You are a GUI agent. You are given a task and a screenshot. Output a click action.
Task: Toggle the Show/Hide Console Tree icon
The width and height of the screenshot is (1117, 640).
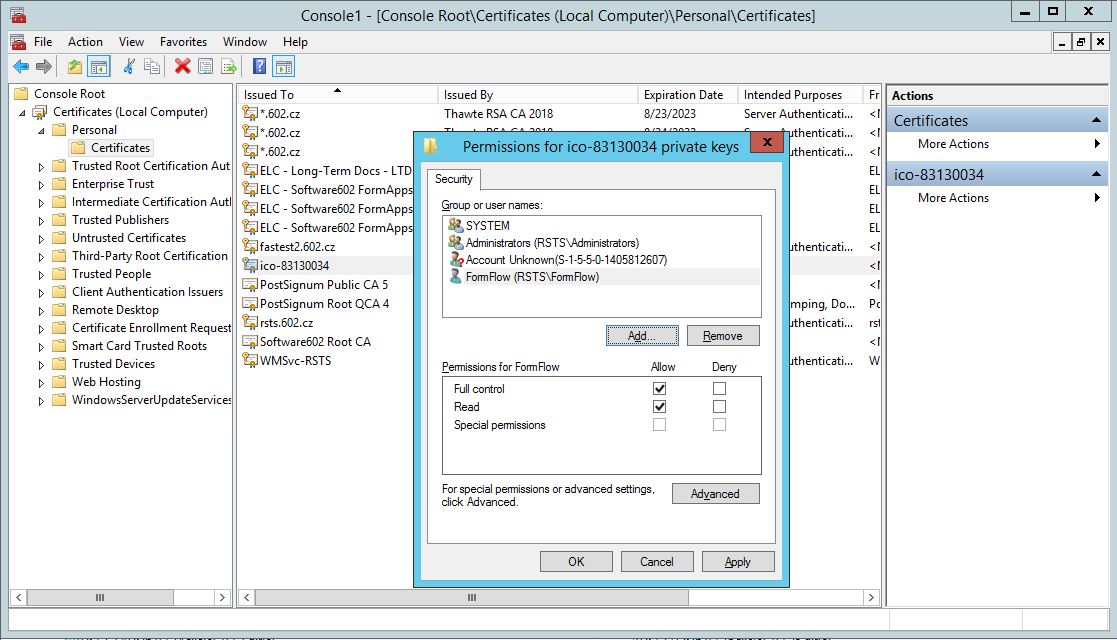click(x=98, y=67)
